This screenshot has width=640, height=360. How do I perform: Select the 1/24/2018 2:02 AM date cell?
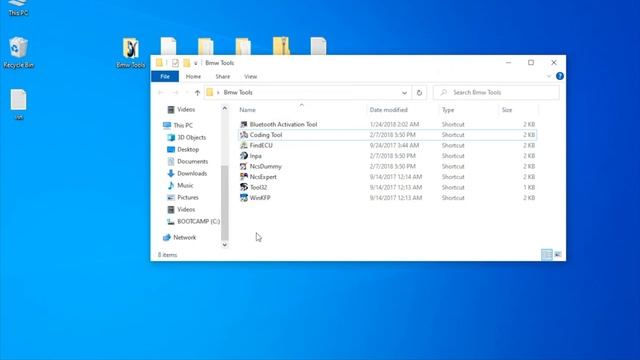[x=394, y=124]
